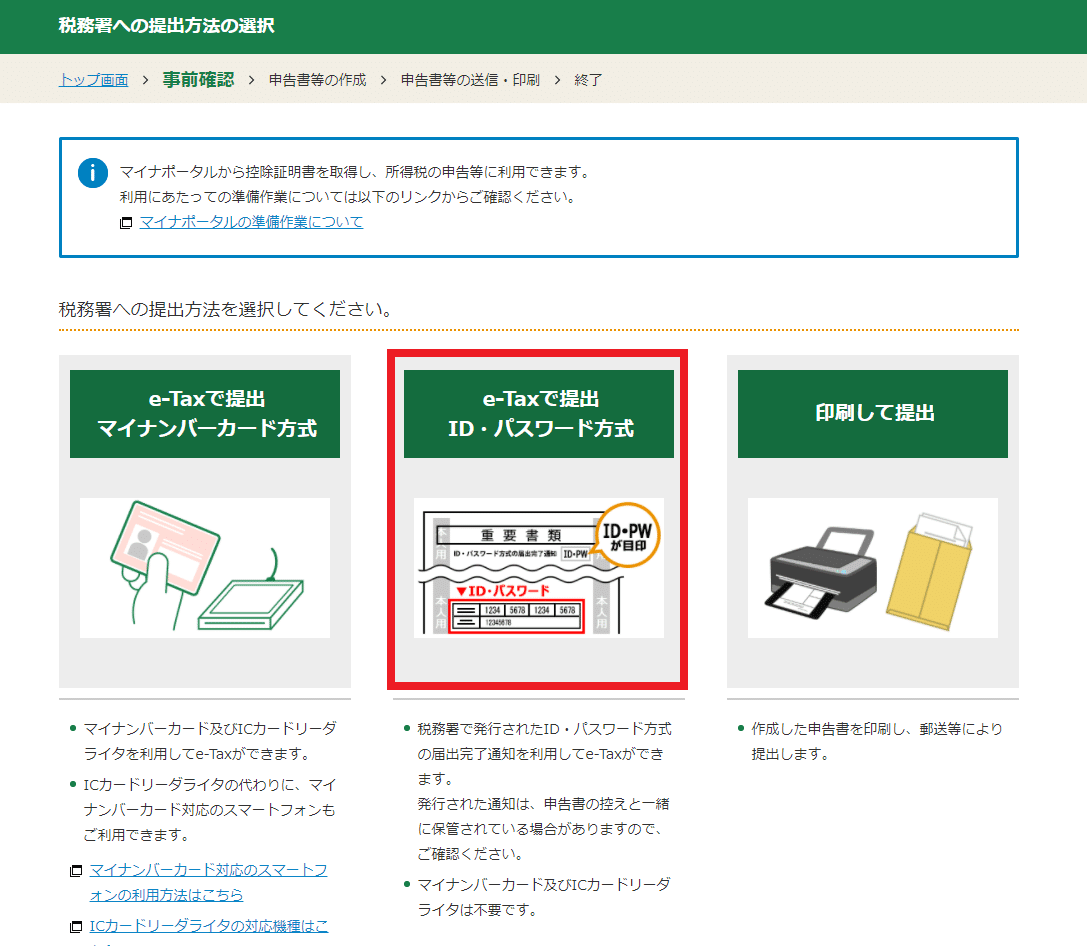
Task: Click text マイナンバーカード及びICカードリーダライタは不要です
Action: (x=544, y=897)
